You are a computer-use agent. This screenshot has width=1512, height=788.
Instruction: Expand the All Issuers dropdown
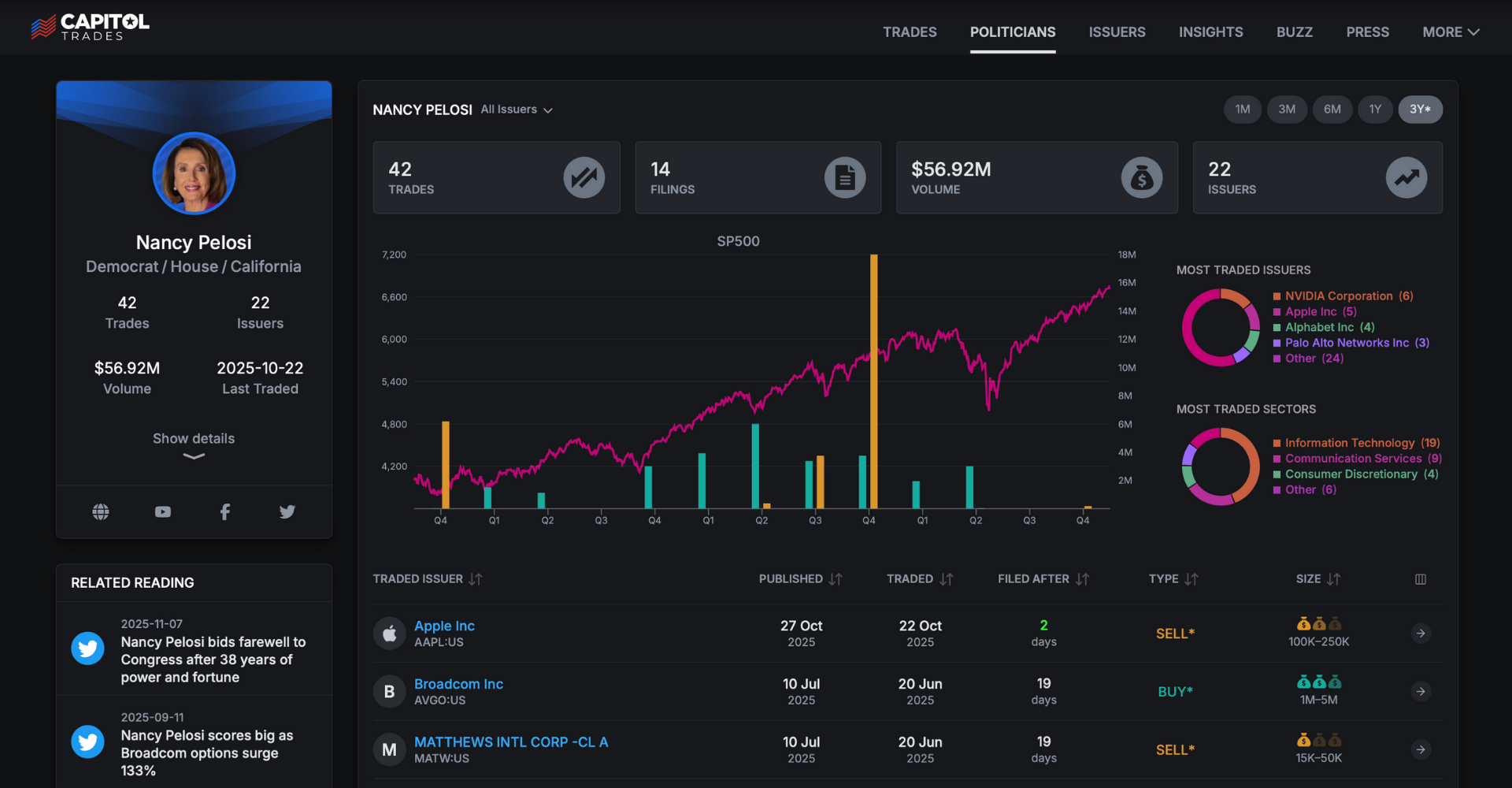pyautogui.click(x=517, y=110)
